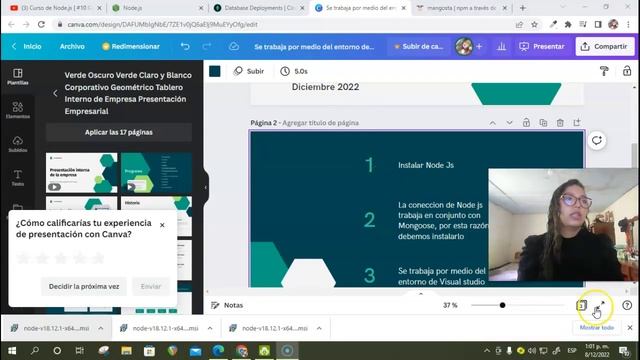
Task: Click the zoom slider handle
Action: (502, 305)
